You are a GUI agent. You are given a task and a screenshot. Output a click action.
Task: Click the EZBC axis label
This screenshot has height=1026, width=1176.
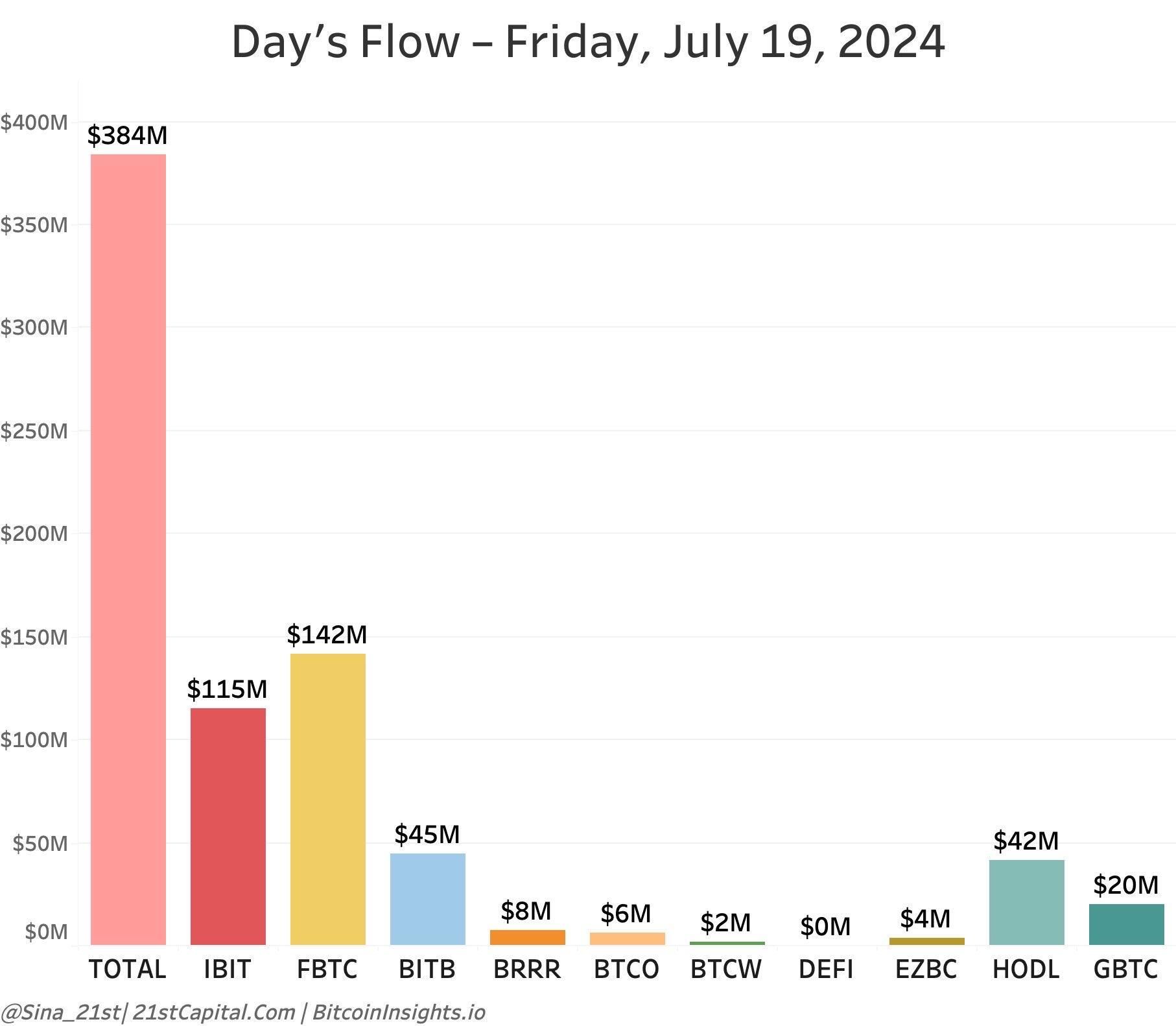(926, 970)
